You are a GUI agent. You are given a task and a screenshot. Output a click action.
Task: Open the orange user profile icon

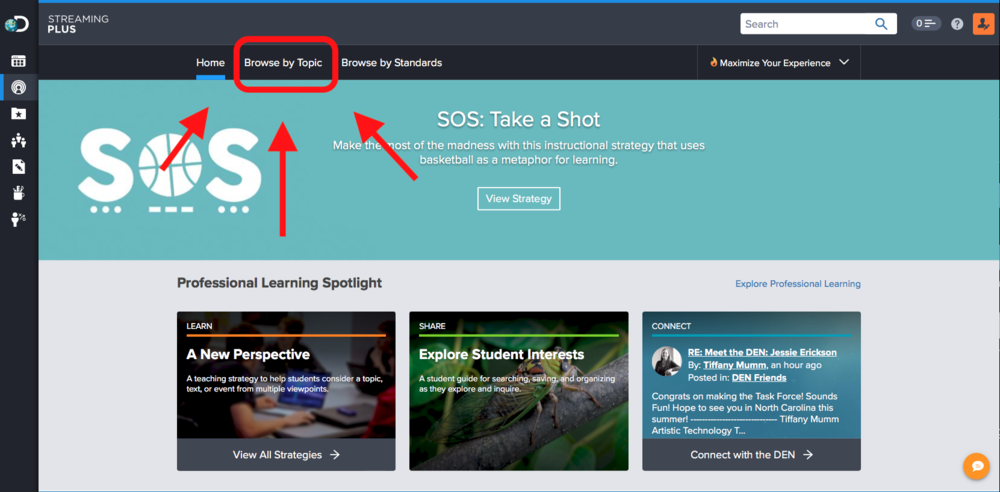pyautogui.click(x=983, y=24)
